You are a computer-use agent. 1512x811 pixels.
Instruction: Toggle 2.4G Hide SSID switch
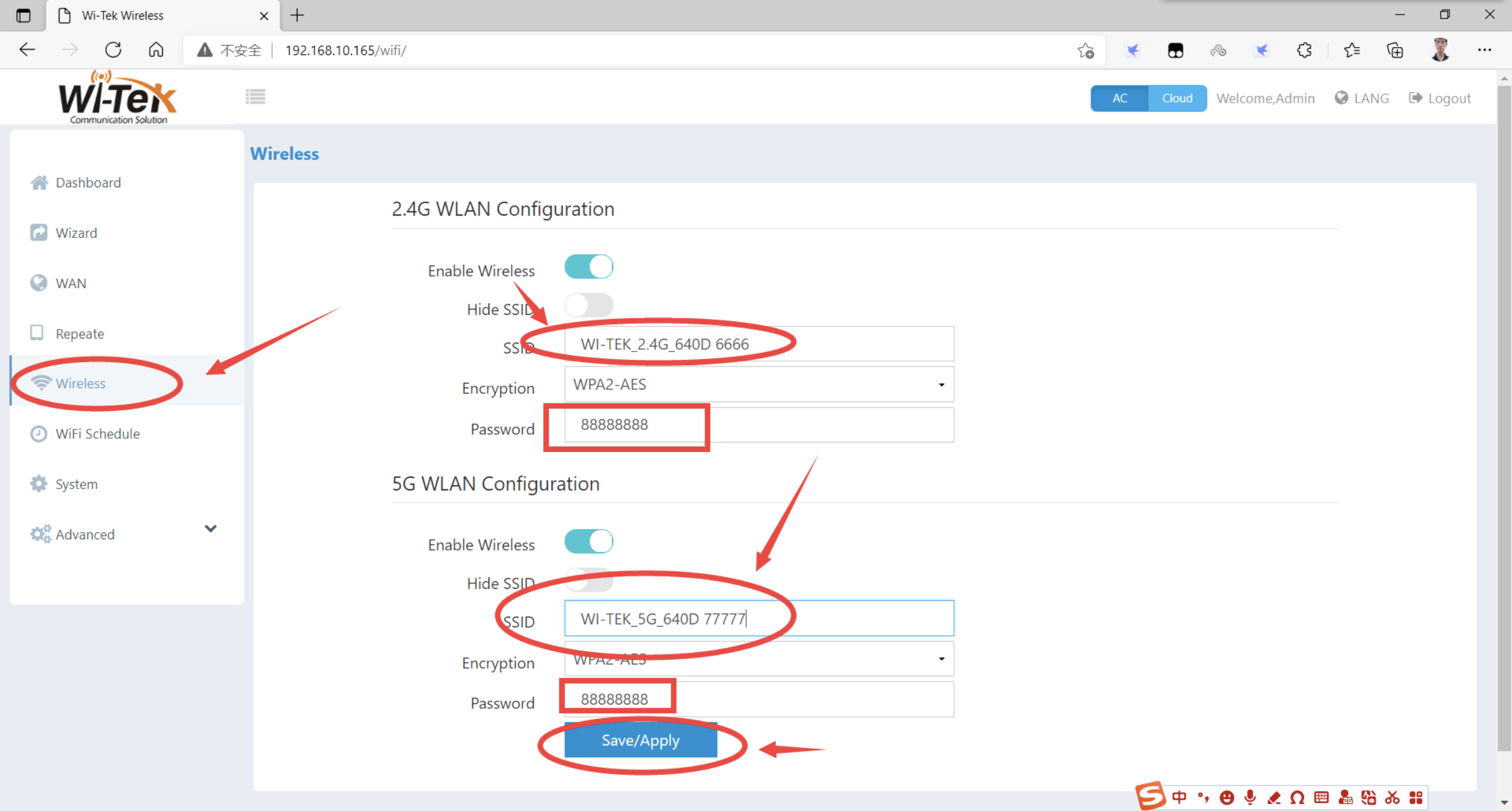(588, 305)
